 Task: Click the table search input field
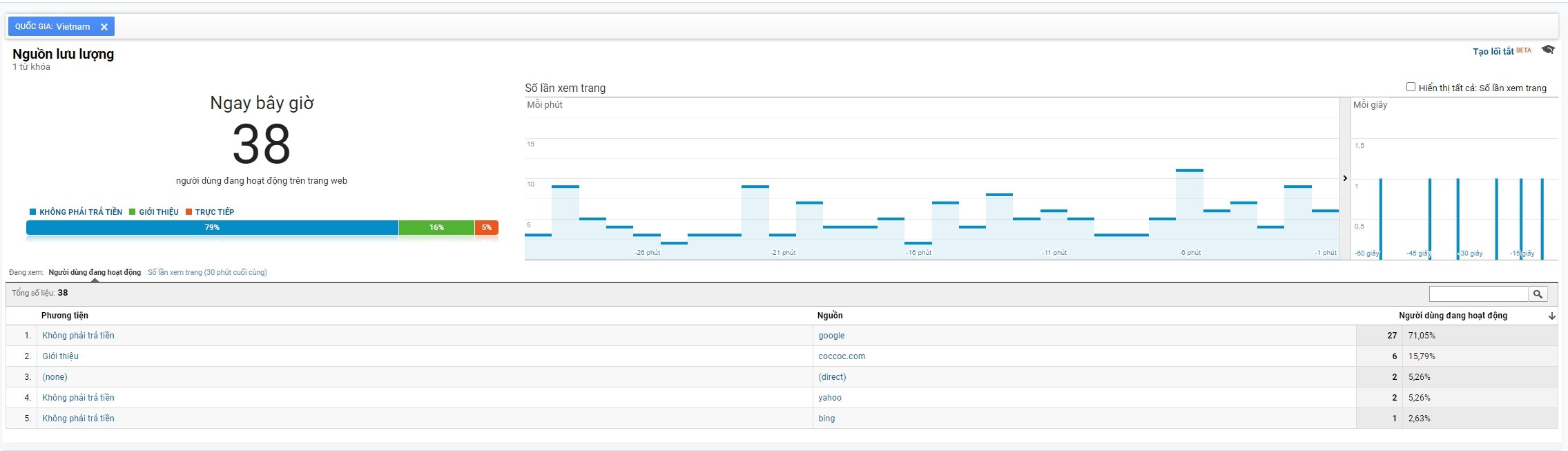pyautogui.click(x=1478, y=294)
